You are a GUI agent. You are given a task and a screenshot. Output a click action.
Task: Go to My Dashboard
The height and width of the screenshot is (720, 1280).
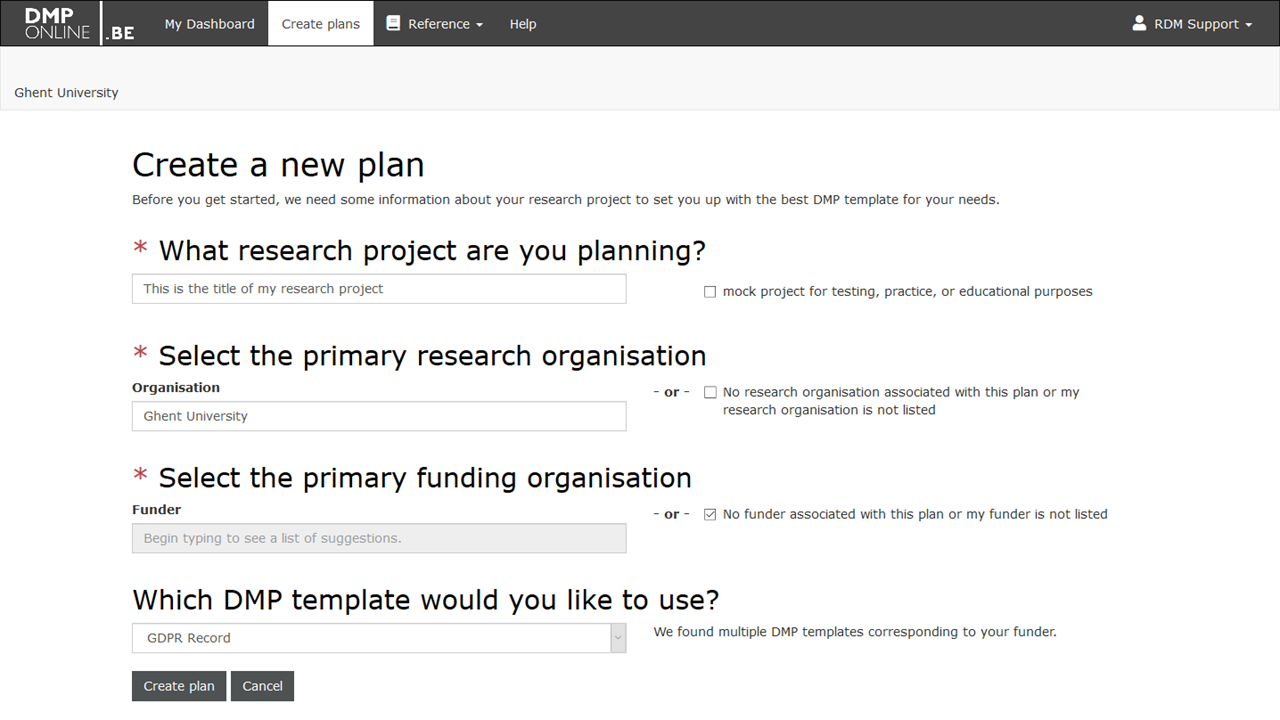click(209, 24)
